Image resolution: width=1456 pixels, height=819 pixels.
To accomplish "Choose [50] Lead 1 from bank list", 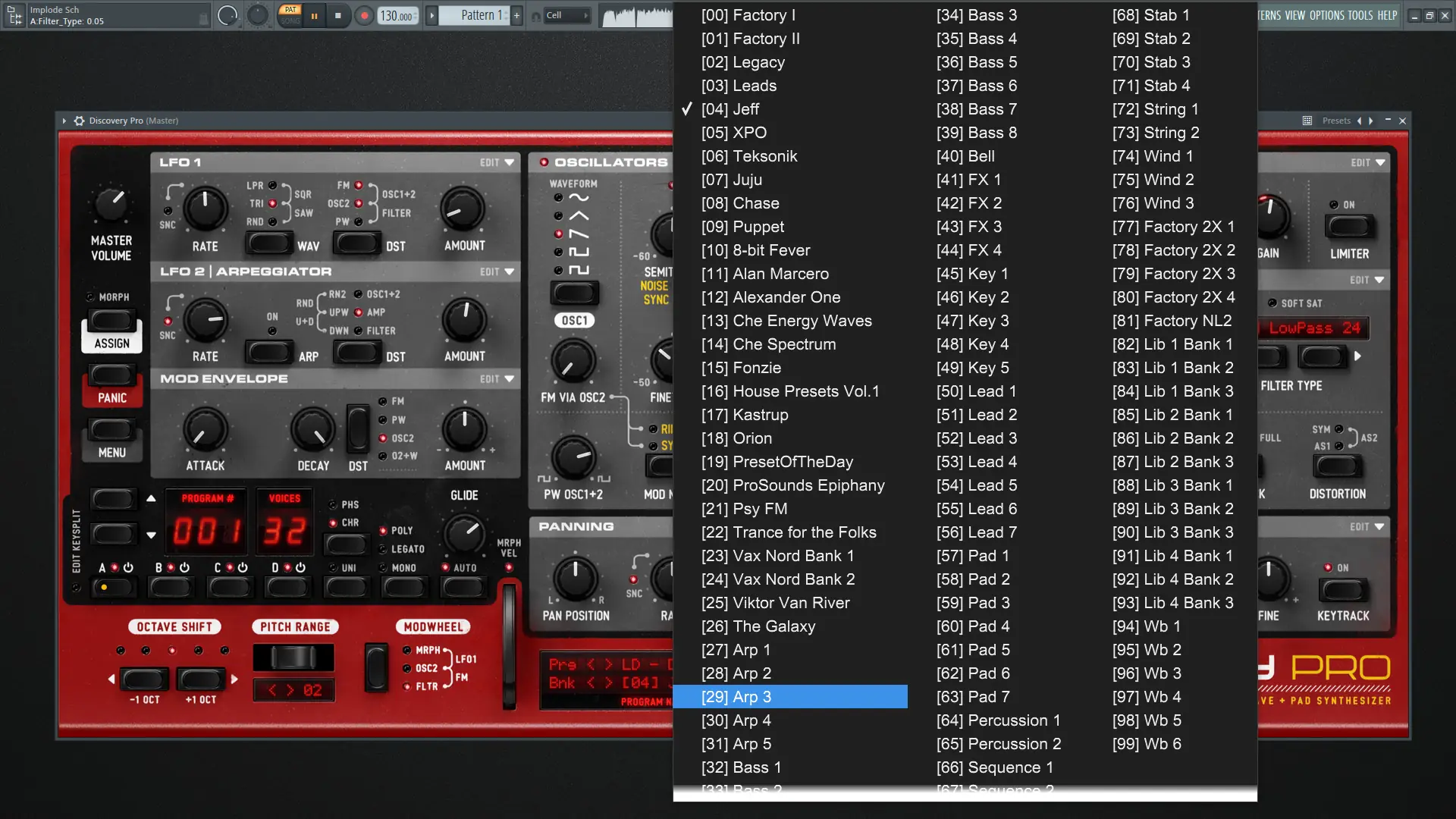I will coord(976,391).
